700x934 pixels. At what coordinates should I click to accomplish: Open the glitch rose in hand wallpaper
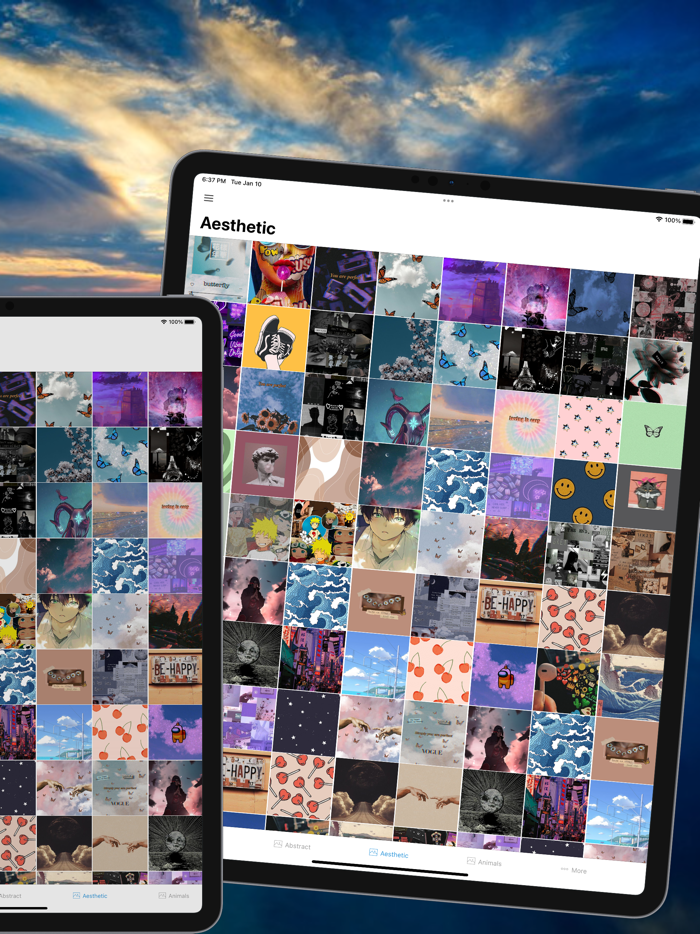click(x=658, y=371)
